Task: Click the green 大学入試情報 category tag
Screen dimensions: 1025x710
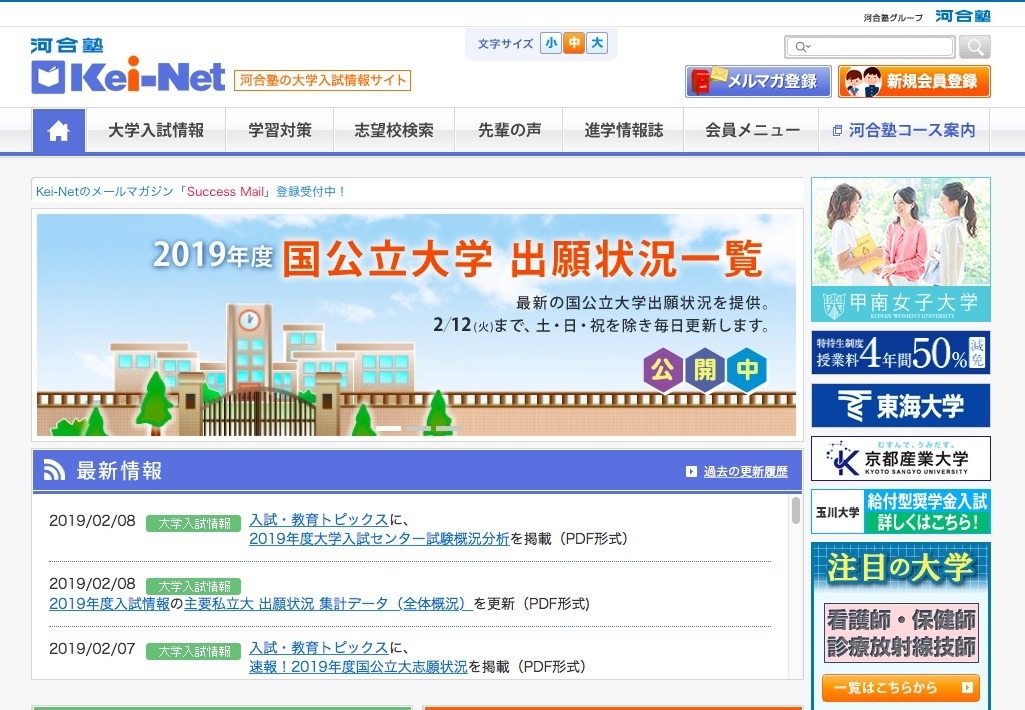Action: (x=192, y=522)
